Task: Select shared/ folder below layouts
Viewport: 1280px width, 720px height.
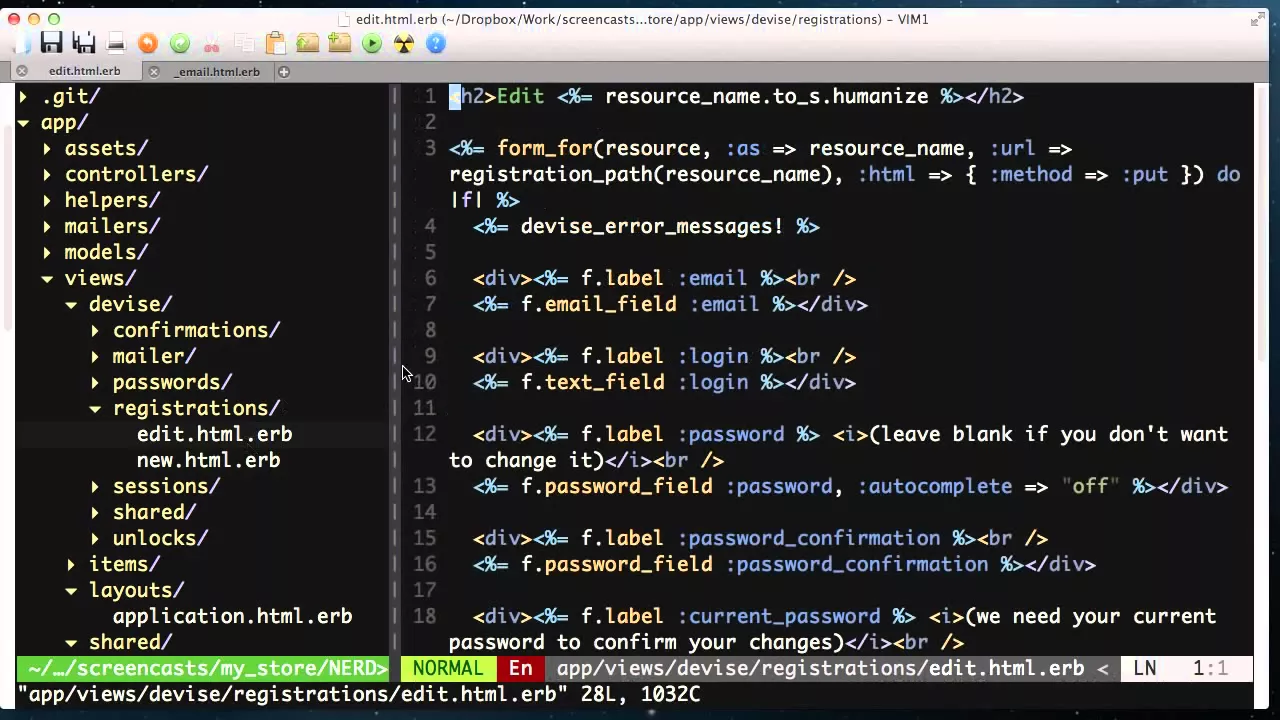Action: point(130,642)
